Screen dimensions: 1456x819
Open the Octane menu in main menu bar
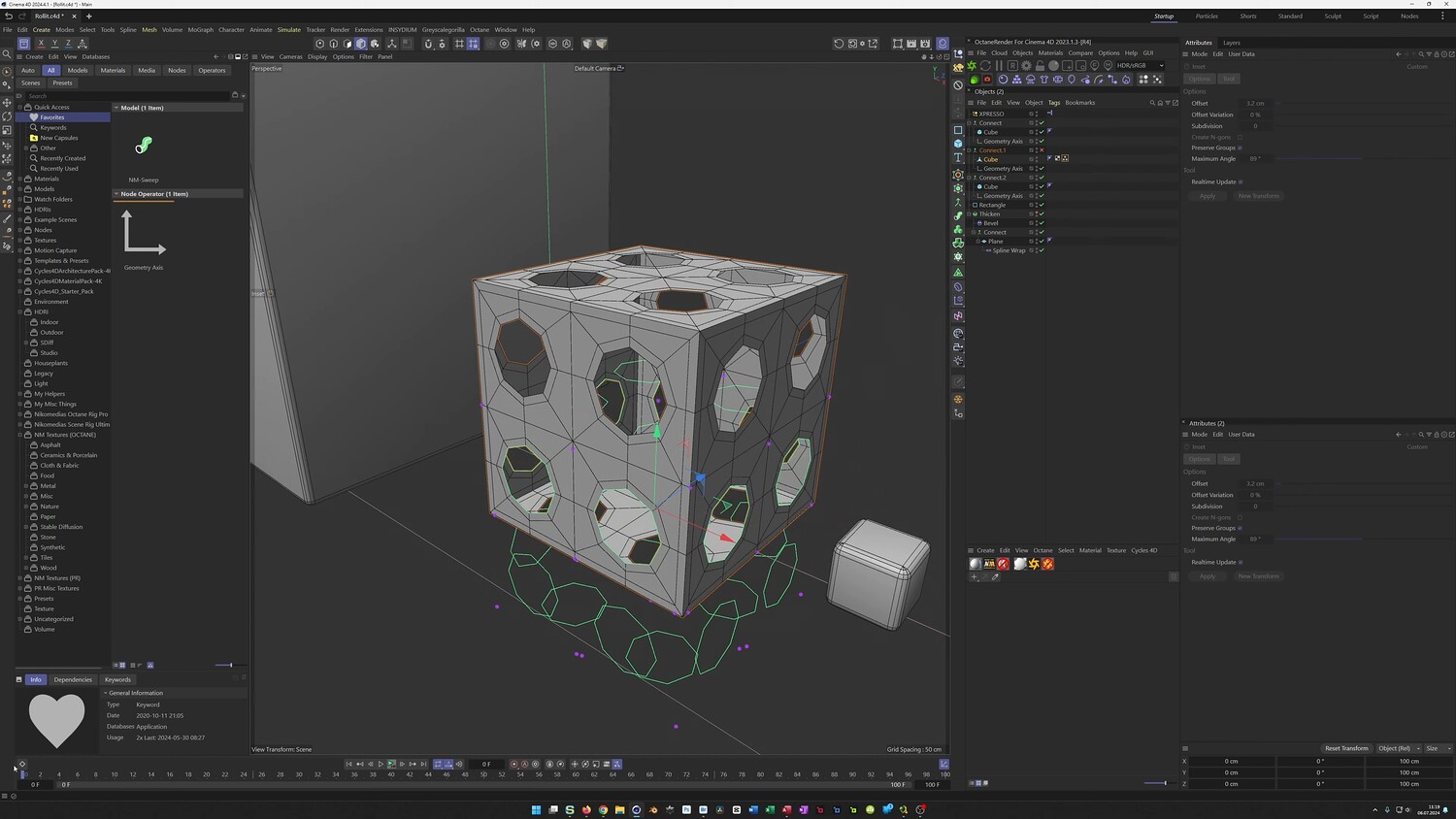tap(480, 30)
